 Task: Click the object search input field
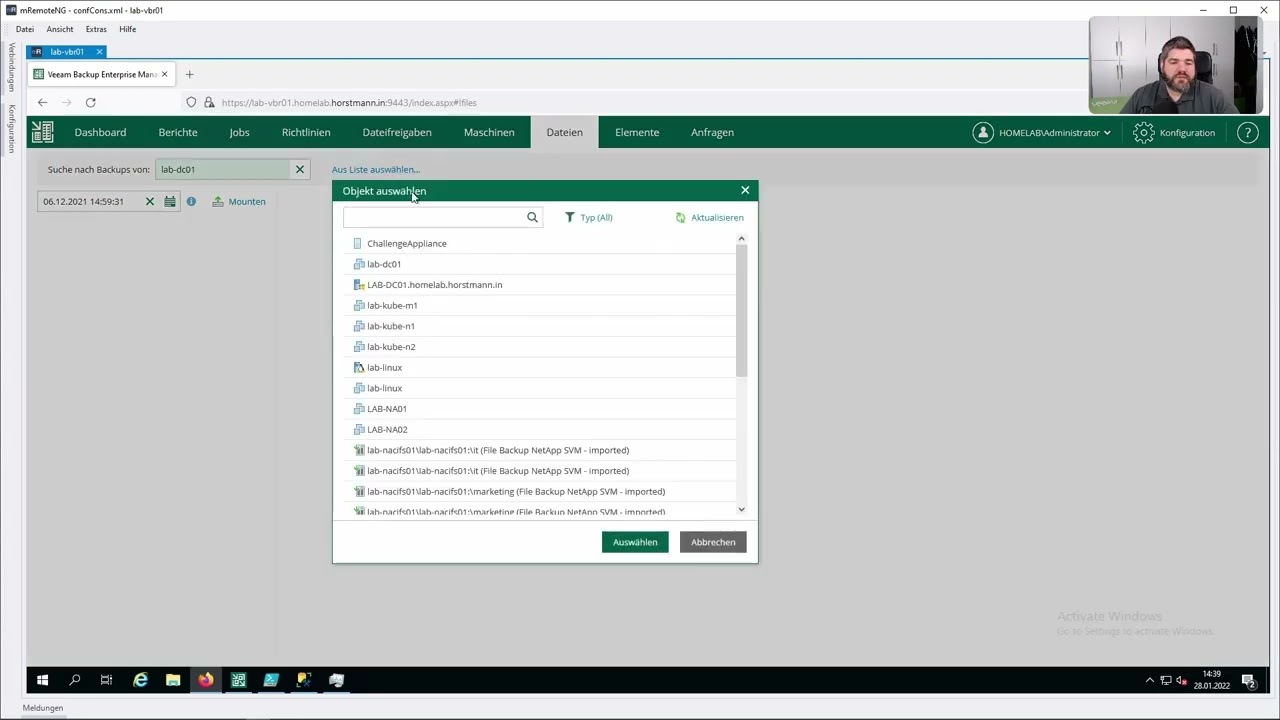[434, 217]
